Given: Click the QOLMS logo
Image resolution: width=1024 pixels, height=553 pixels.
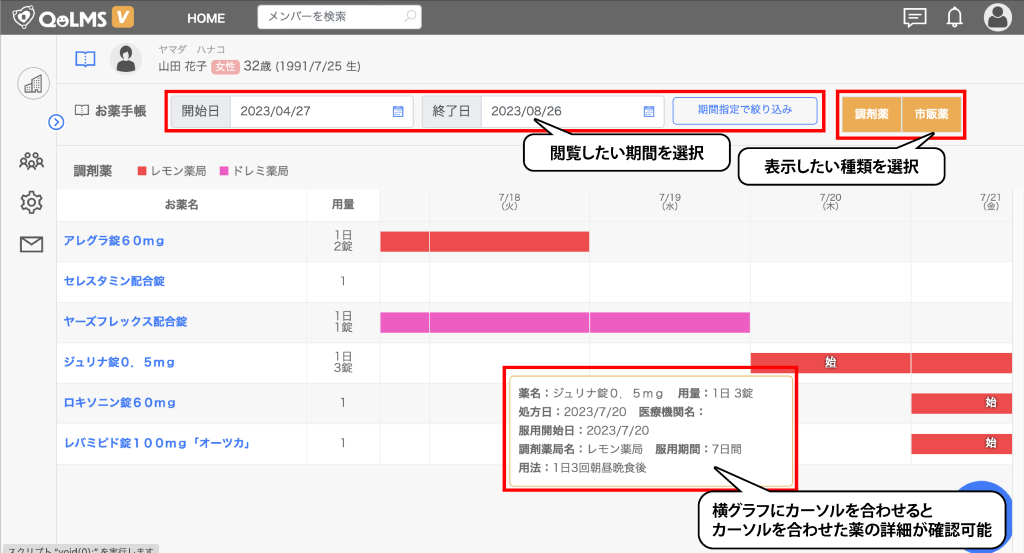Looking at the screenshot, I should tap(72, 17).
